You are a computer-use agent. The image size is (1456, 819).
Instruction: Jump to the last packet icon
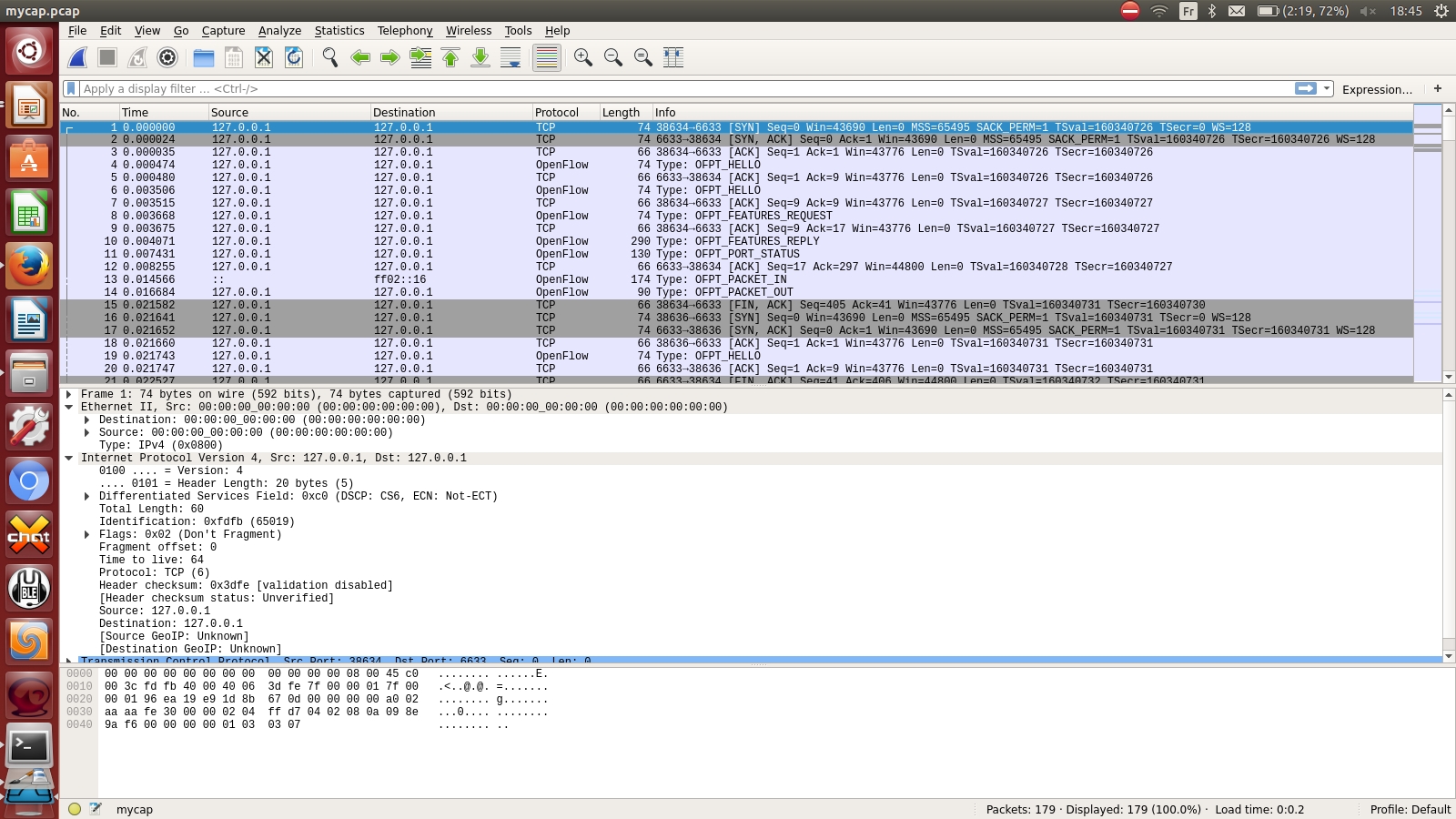point(480,57)
